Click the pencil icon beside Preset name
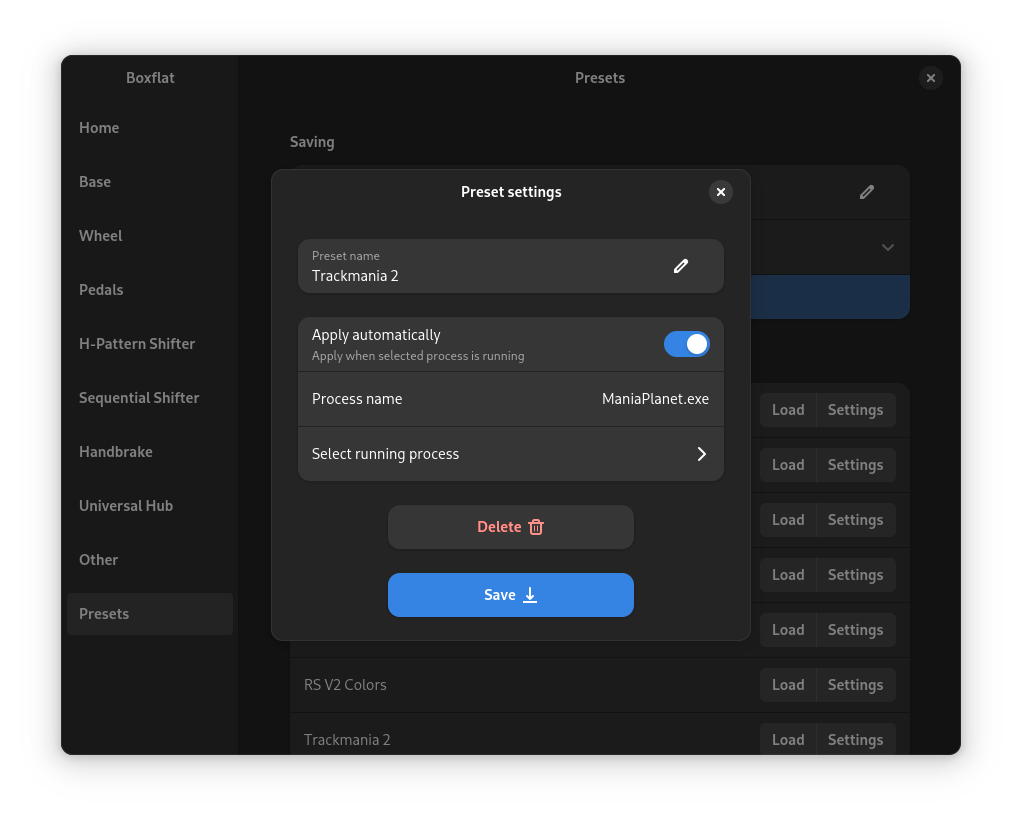1022x822 pixels. (680, 266)
